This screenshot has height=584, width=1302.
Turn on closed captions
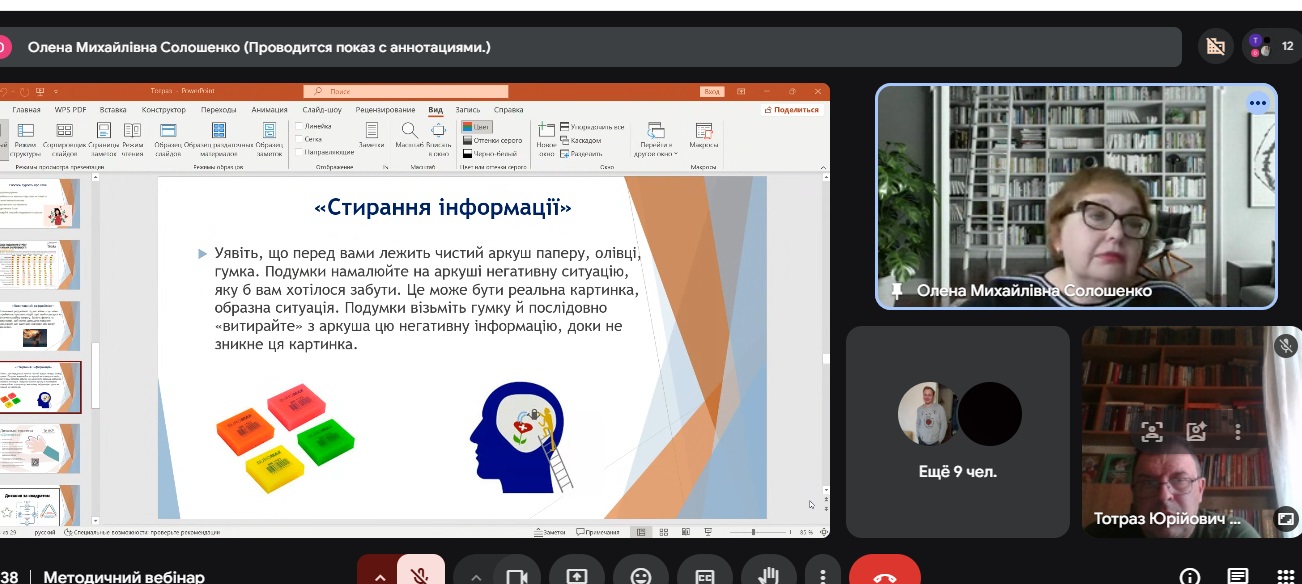[705, 575]
